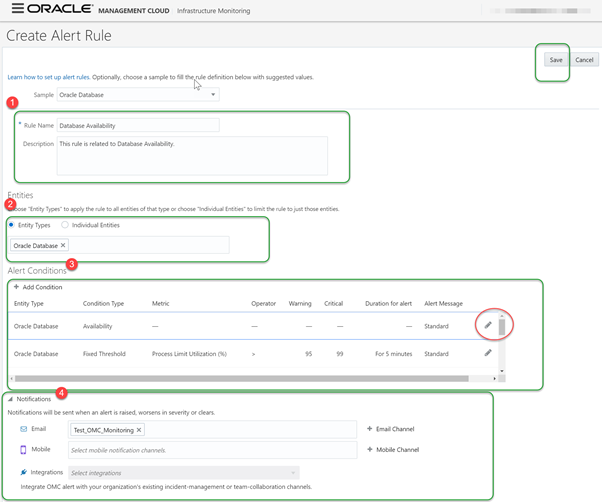
Task: Click the Oracle logo
Action: point(60,8)
